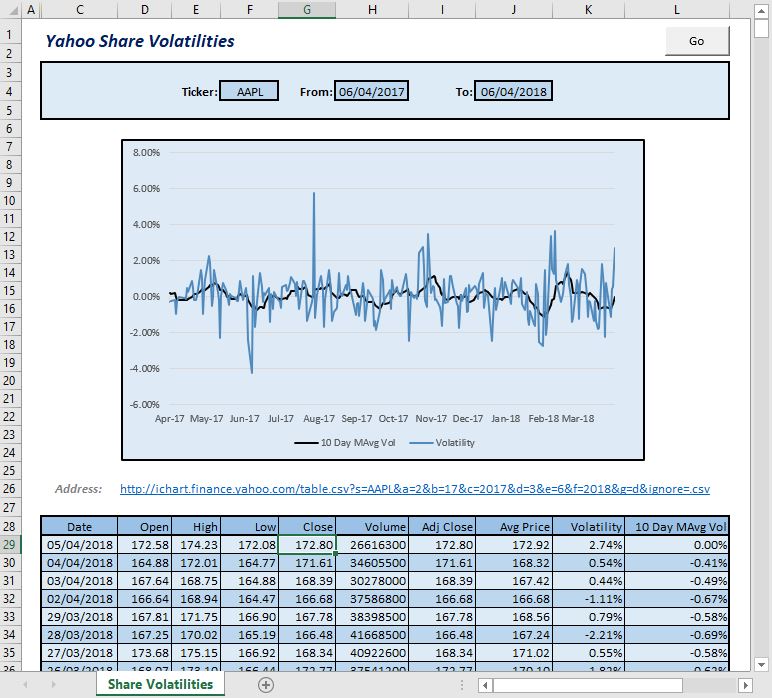The height and width of the screenshot is (698, 772).
Task: Select the AAPL ticker input cell
Action: [249, 92]
